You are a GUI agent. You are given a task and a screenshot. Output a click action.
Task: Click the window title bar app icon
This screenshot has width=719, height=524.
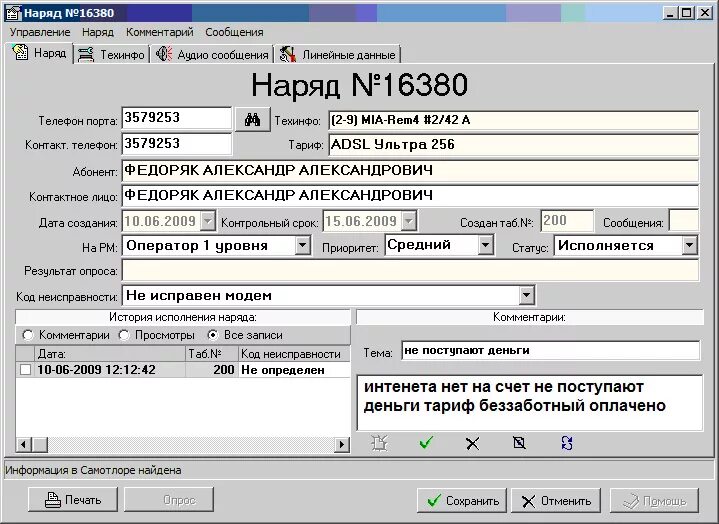12,13
